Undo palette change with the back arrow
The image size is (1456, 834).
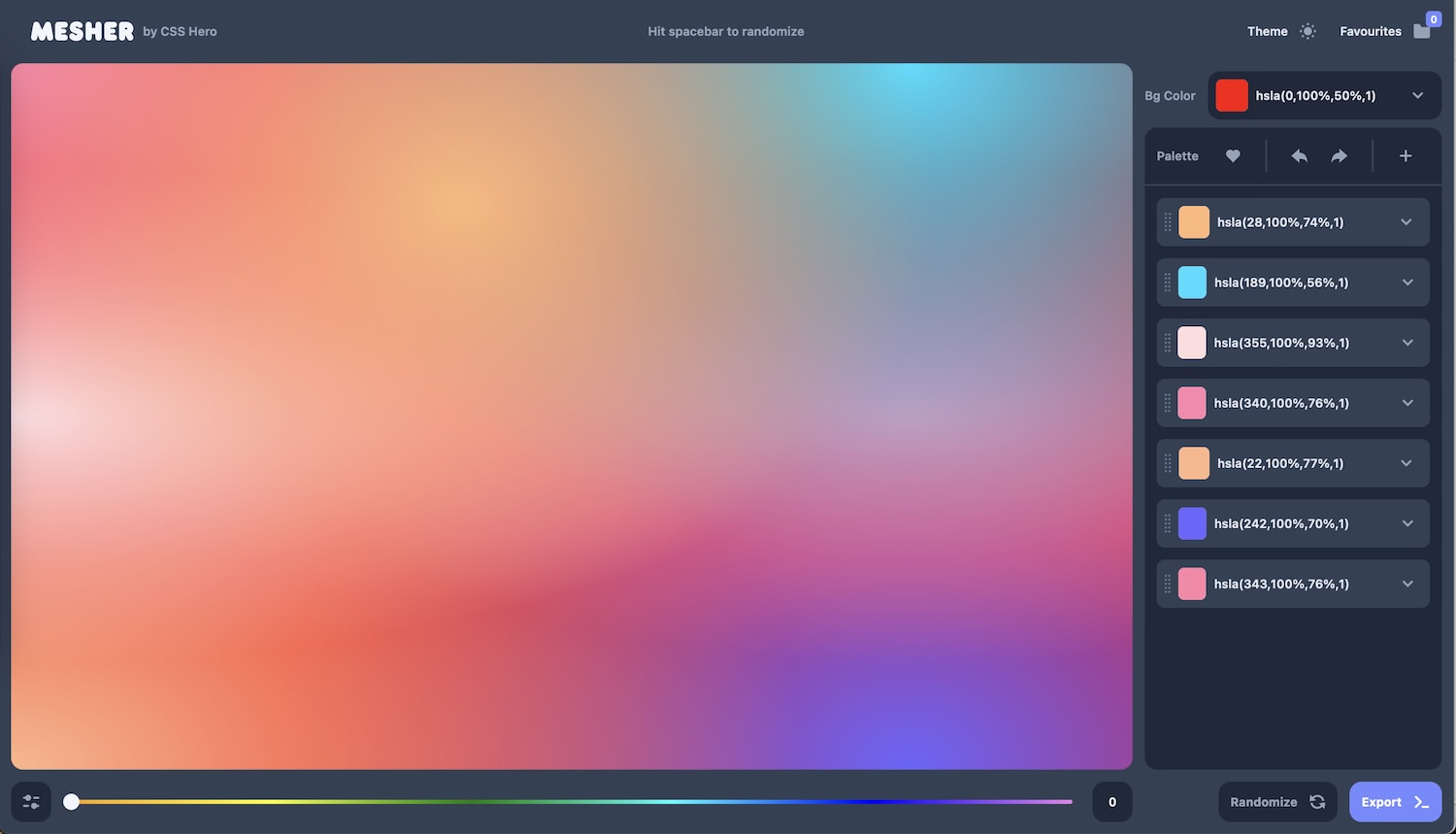(x=1299, y=155)
